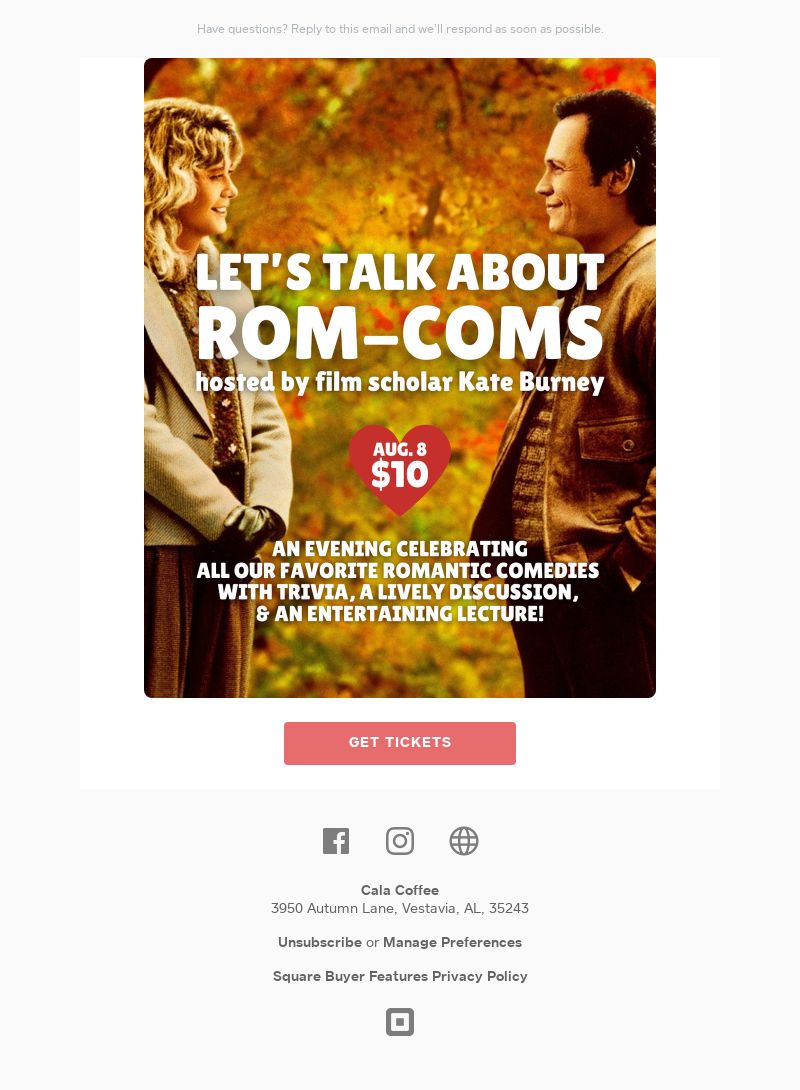Click the $10 price on the poster
The height and width of the screenshot is (1090, 800).
coord(400,475)
